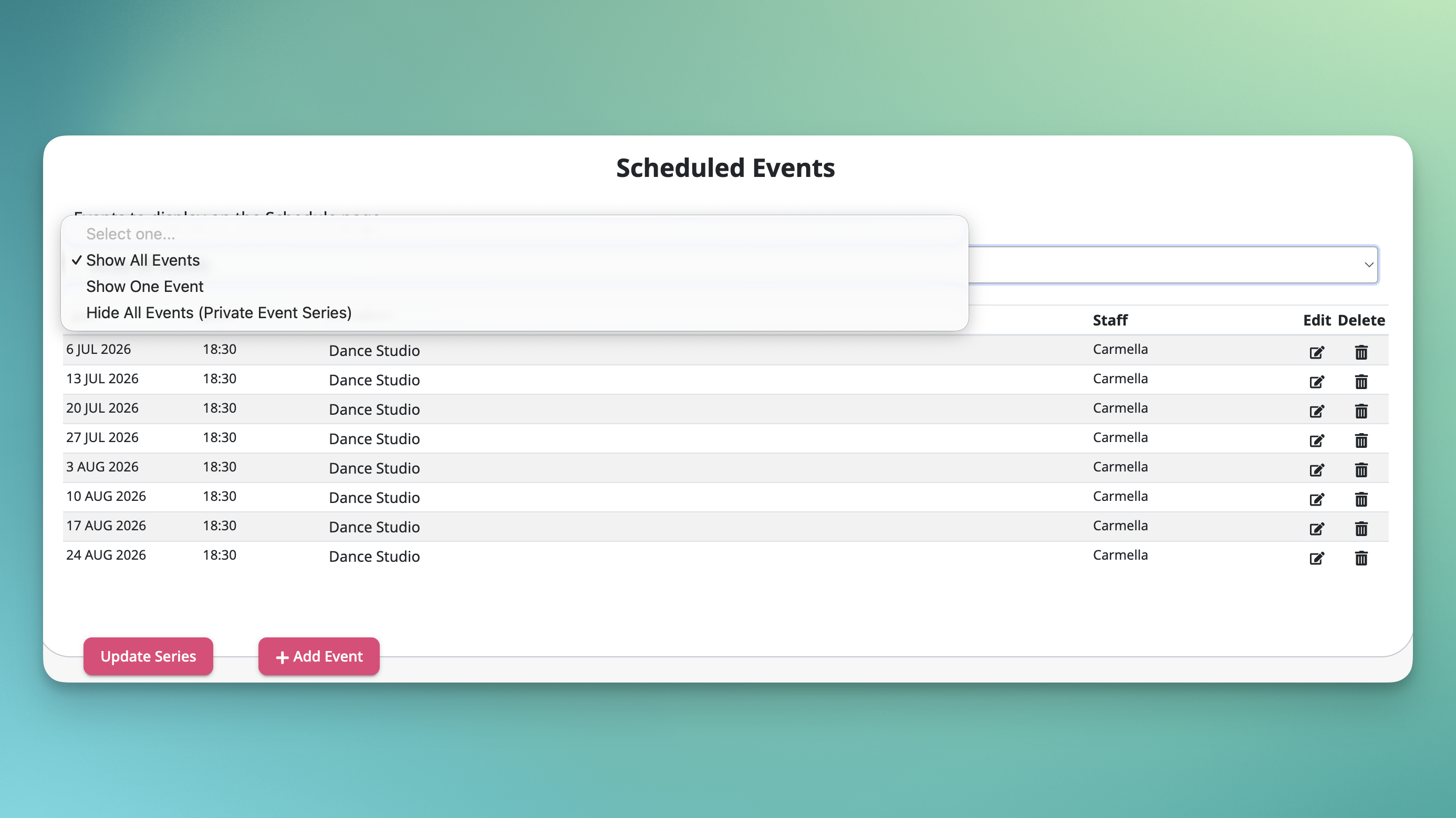Click the Select one... placeholder option
1456x818 pixels.
[x=514, y=234]
